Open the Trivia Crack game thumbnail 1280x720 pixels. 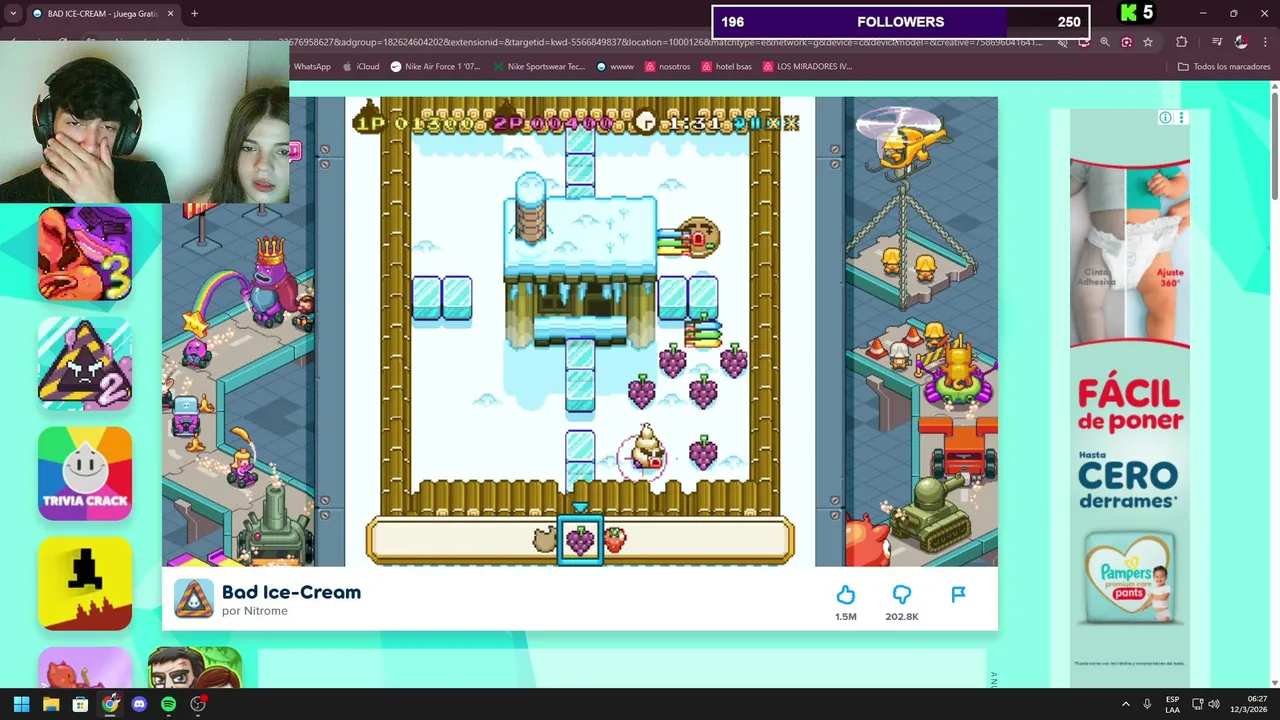click(85, 474)
